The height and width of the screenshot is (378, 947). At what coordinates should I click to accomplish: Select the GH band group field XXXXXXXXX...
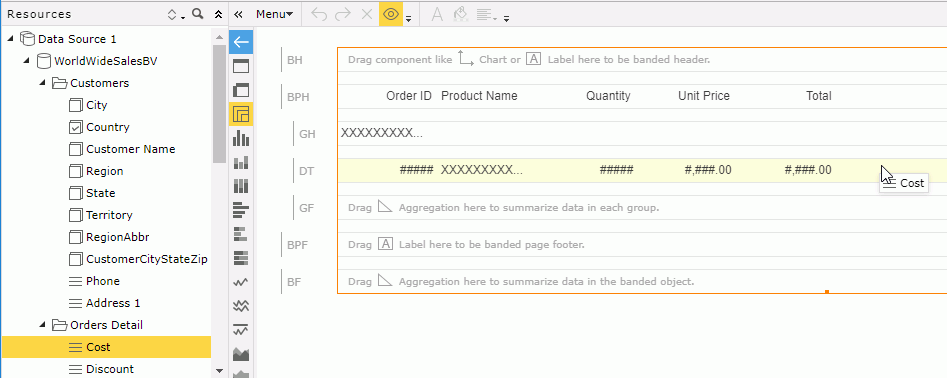[382, 133]
